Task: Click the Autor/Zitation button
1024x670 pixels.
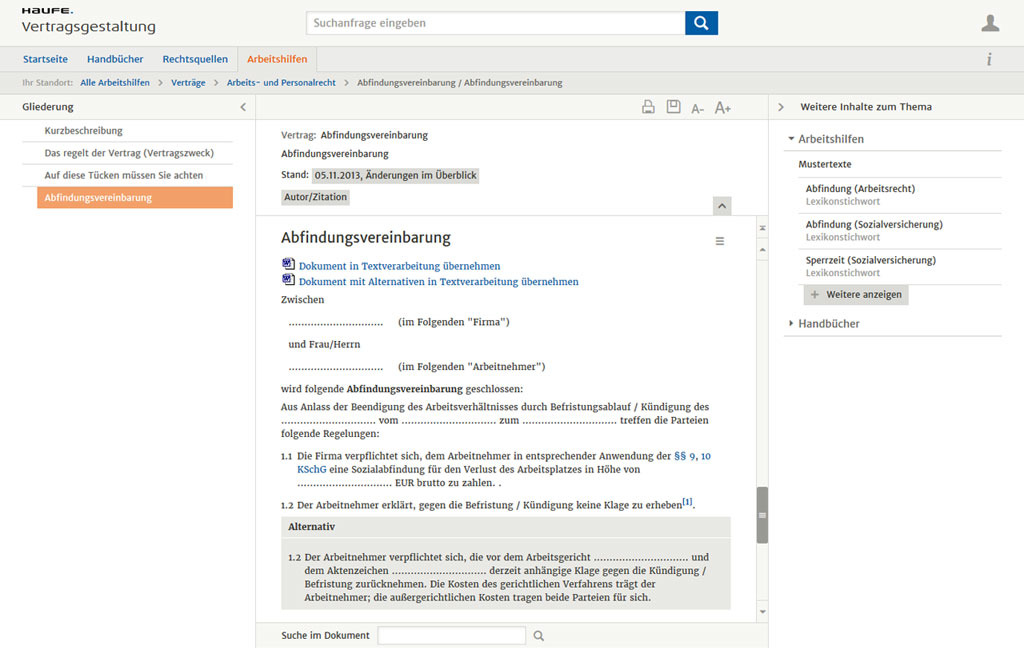Action: (x=315, y=197)
